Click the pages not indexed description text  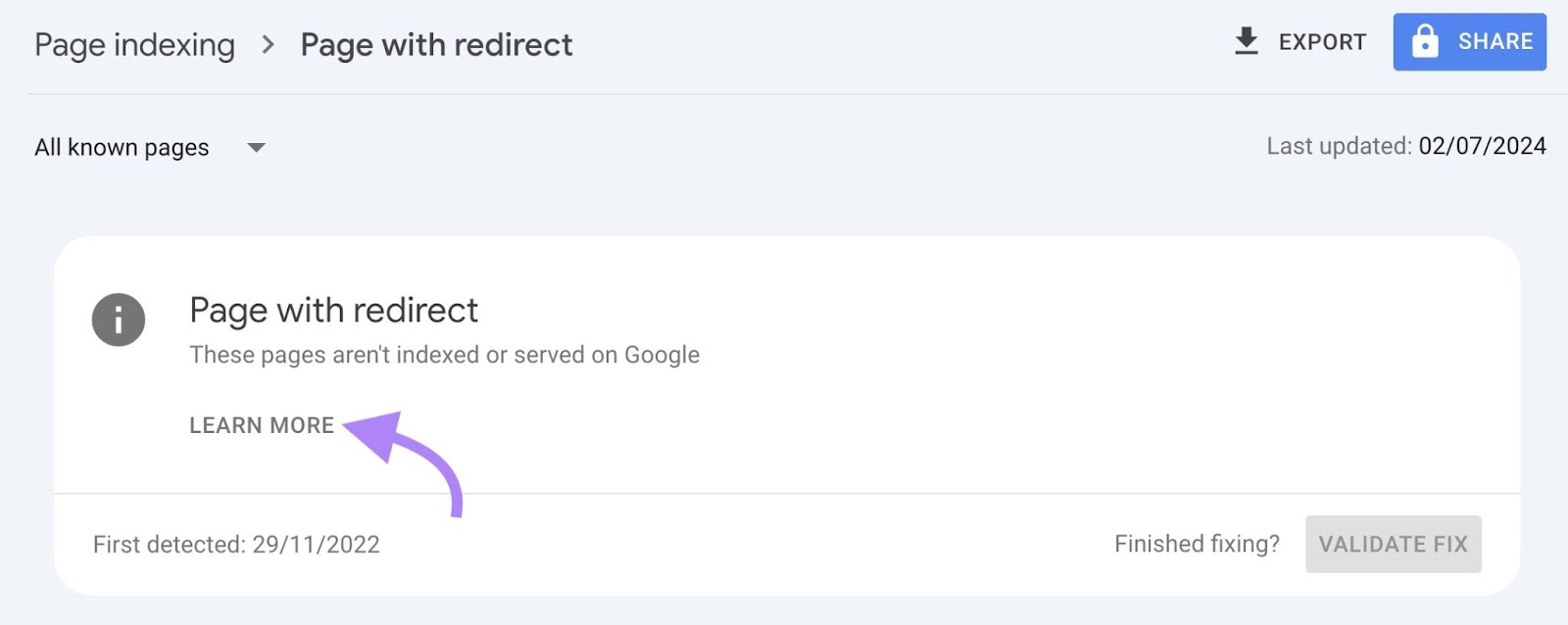(x=443, y=355)
